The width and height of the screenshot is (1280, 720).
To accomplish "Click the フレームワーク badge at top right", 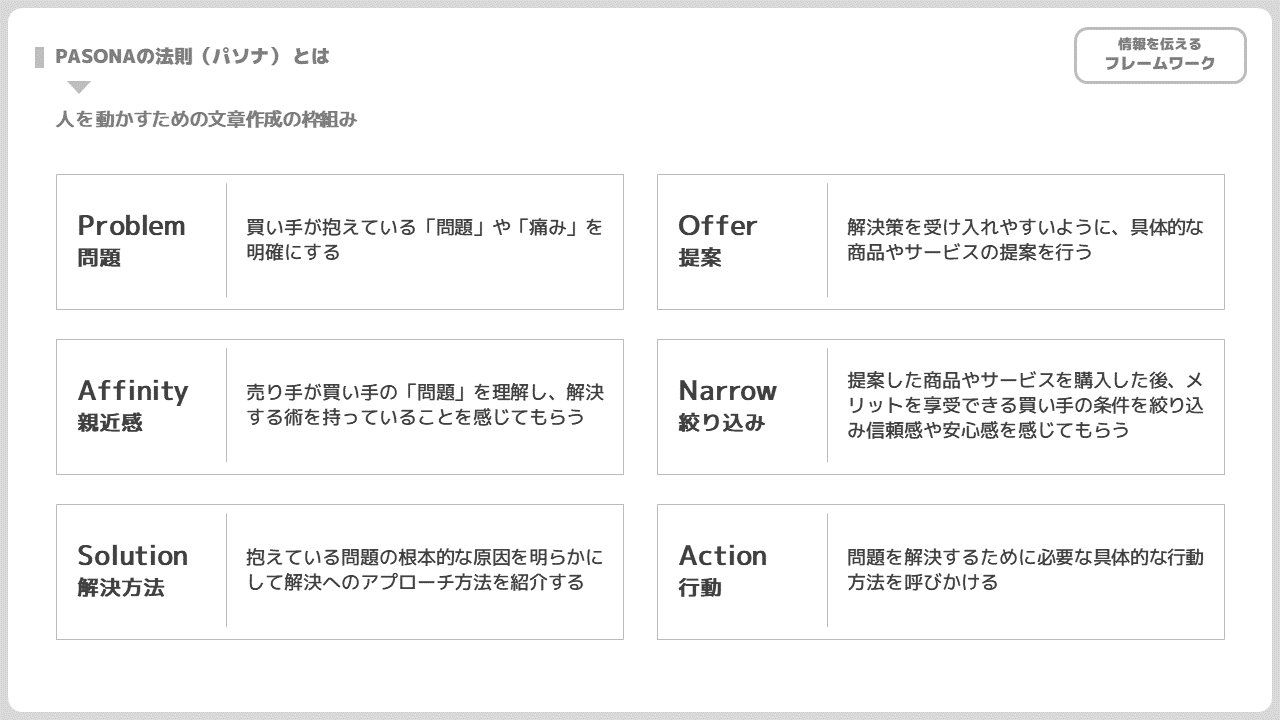I will [1160, 55].
